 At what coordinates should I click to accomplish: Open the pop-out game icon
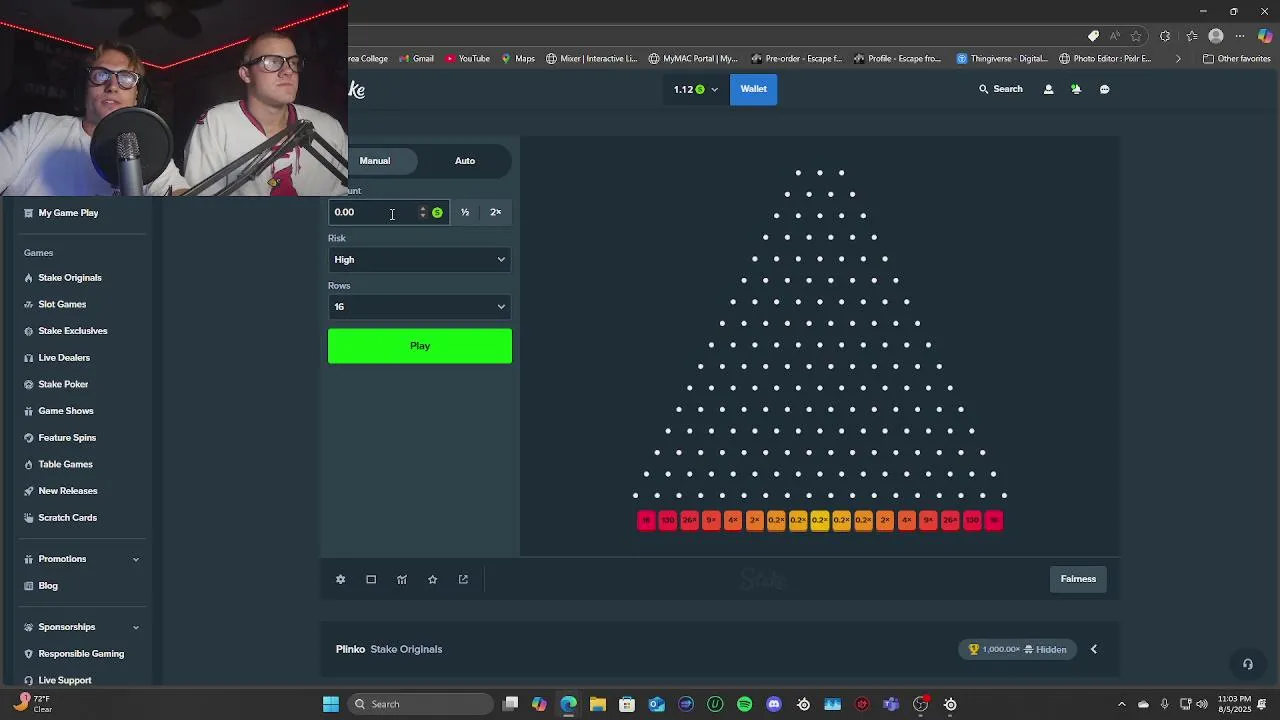(x=463, y=579)
